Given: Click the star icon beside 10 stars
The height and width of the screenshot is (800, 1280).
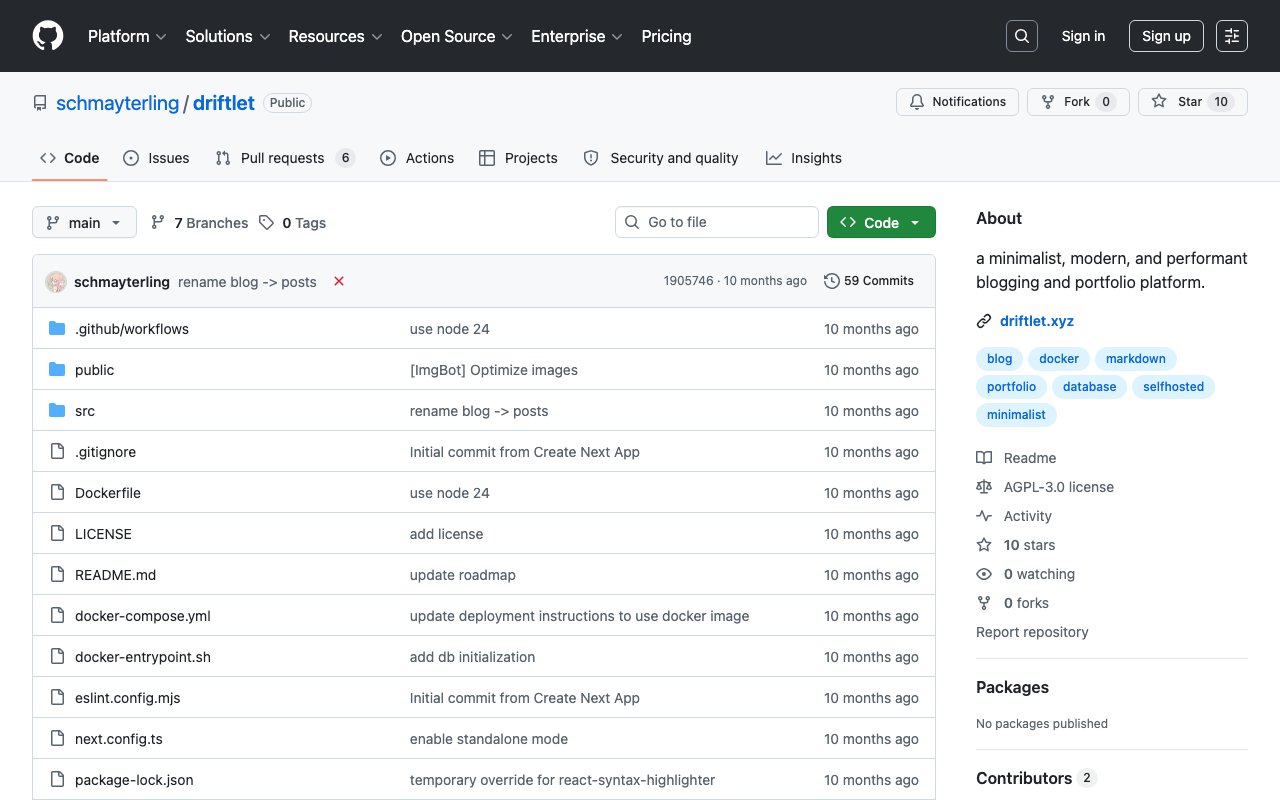Looking at the screenshot, I should (x=984, y=545).
